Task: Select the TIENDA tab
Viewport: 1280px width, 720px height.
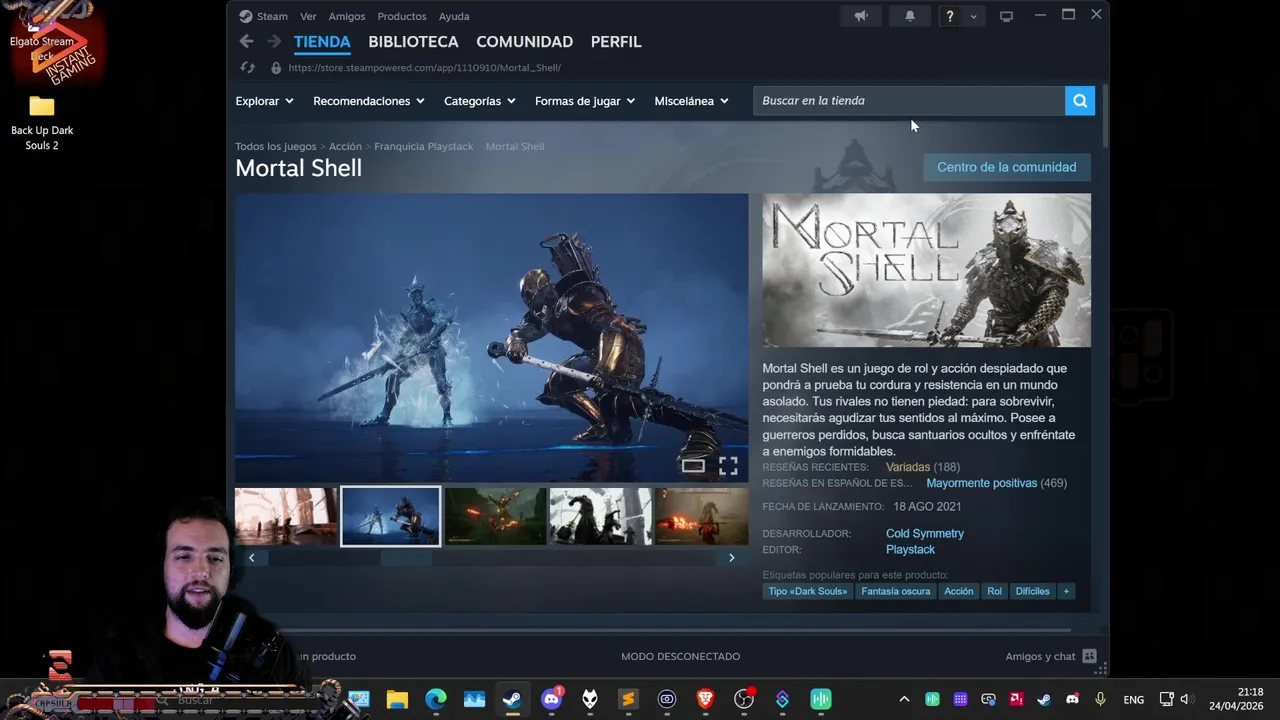Action: pyautogui.click(x=322, y=42)
